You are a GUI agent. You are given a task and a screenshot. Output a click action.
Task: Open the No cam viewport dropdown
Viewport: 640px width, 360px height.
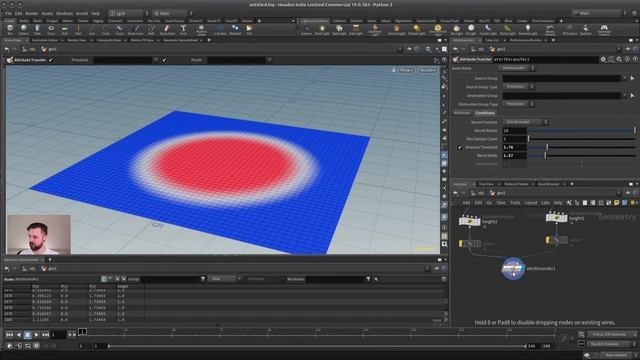(427, 70)
